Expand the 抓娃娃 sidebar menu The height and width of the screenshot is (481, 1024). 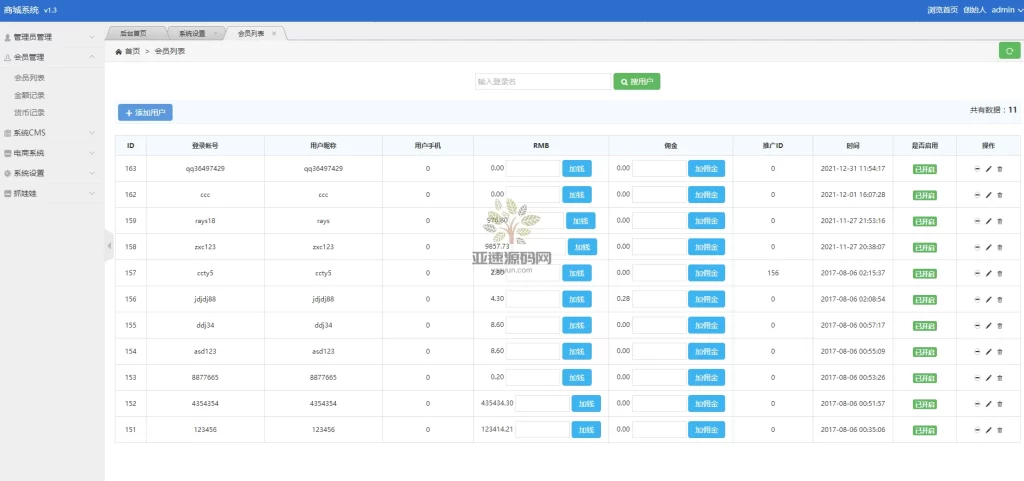click(52, 193)
